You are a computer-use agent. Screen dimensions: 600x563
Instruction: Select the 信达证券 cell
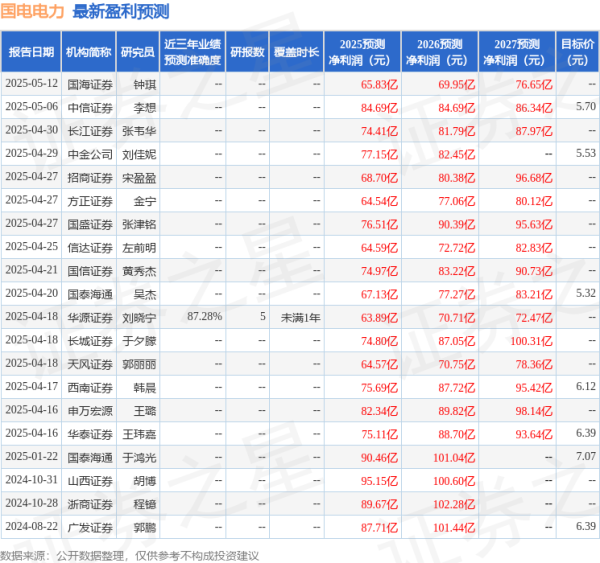click(x=90, y=248)
